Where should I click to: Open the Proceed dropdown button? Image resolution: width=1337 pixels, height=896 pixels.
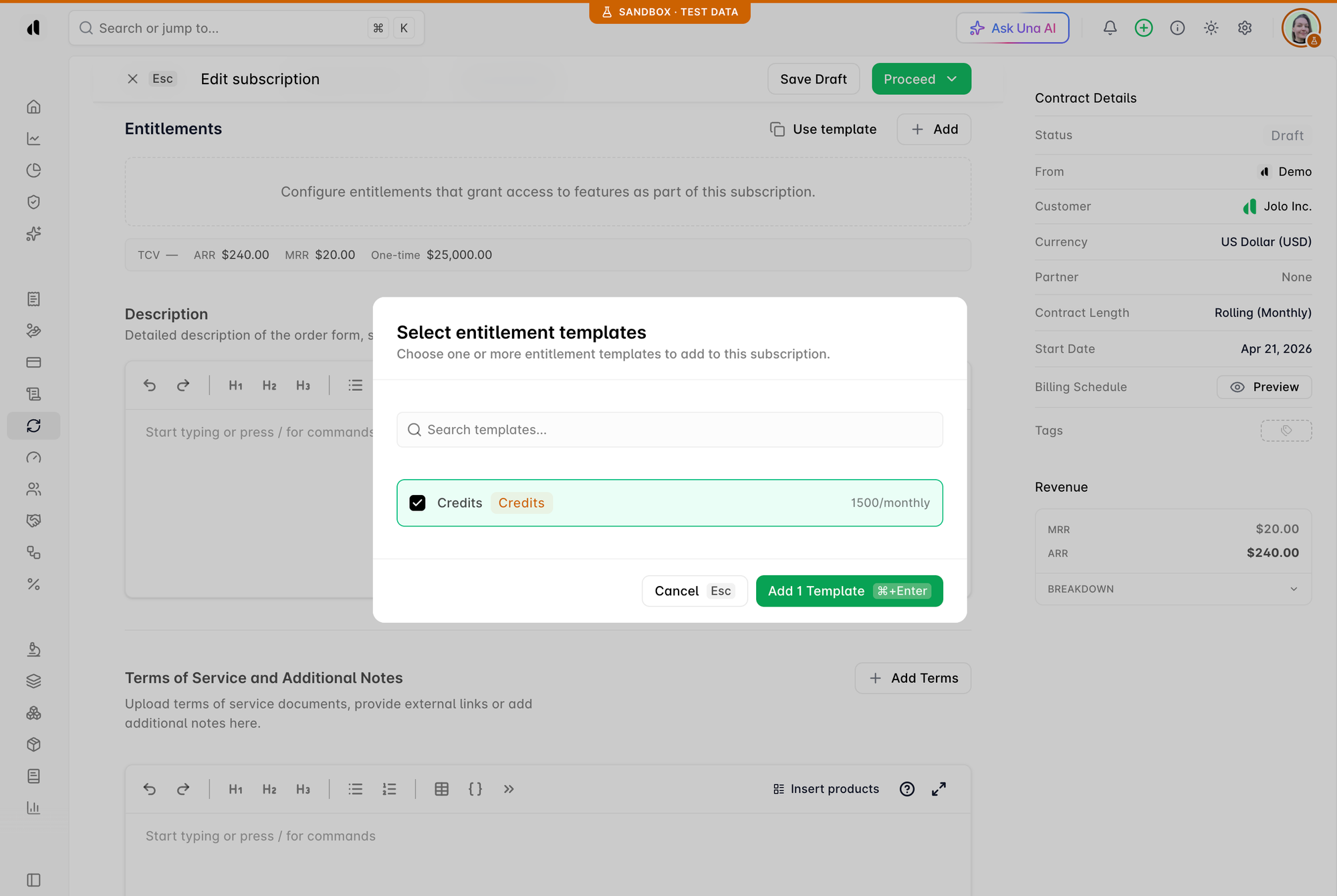click(921, 79)
